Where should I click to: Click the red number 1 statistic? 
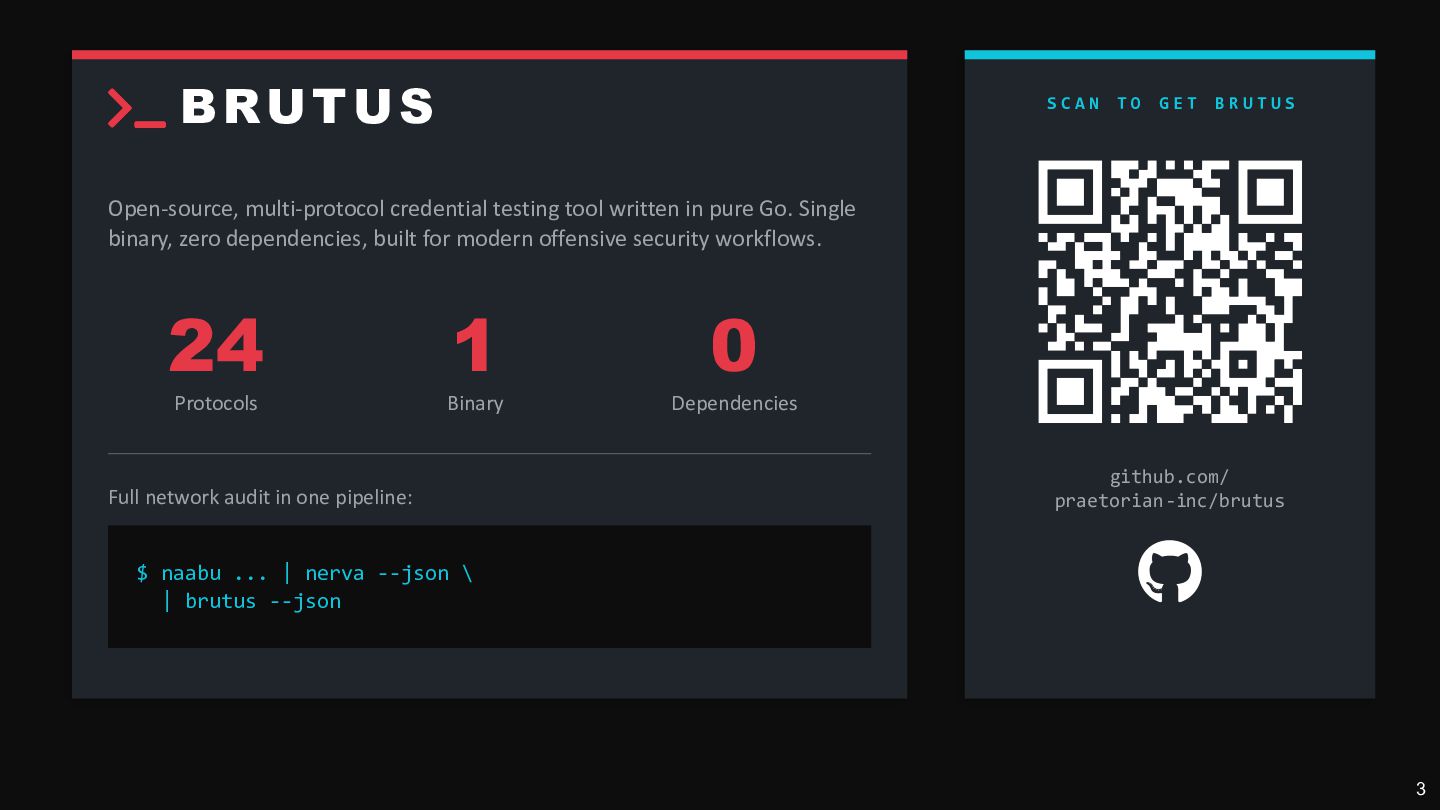coord(474,346)
